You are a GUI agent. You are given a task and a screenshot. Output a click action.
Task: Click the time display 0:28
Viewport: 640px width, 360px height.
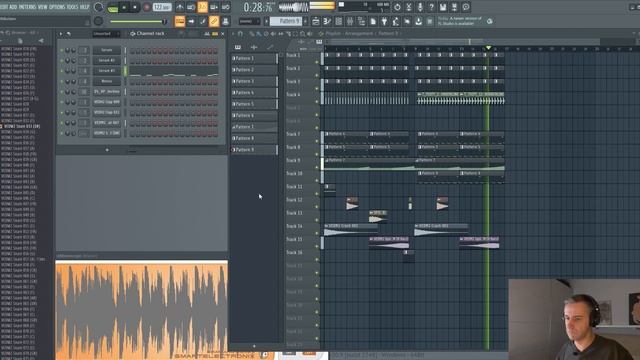coord(258,7)
